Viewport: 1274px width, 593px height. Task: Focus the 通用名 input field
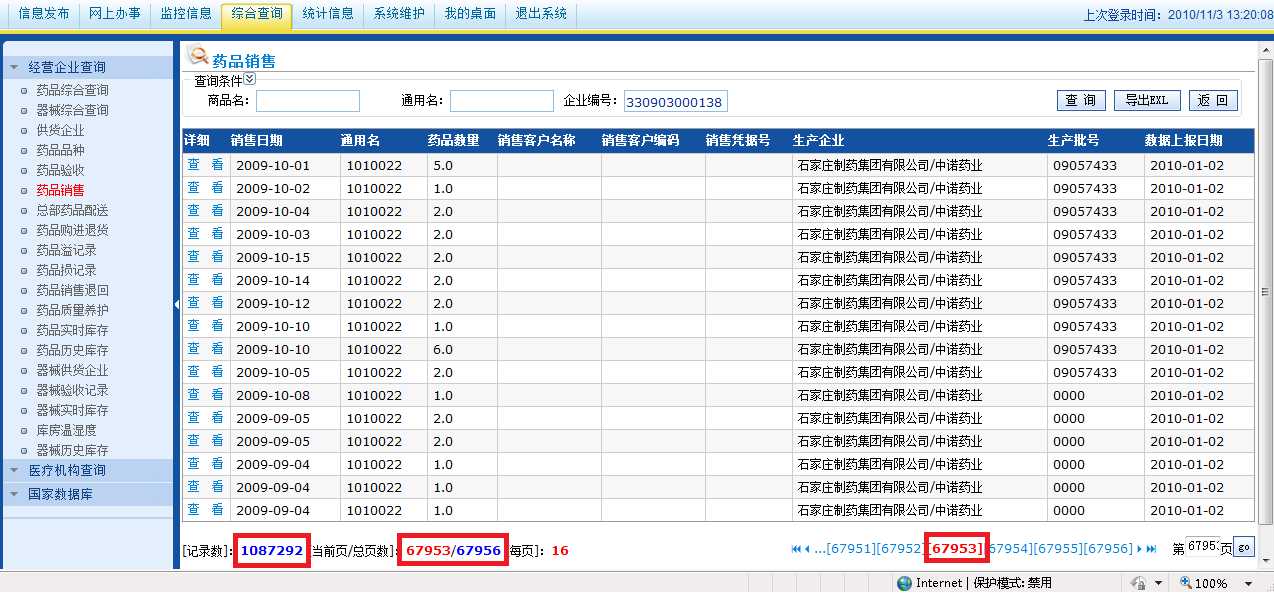(502, 101)
